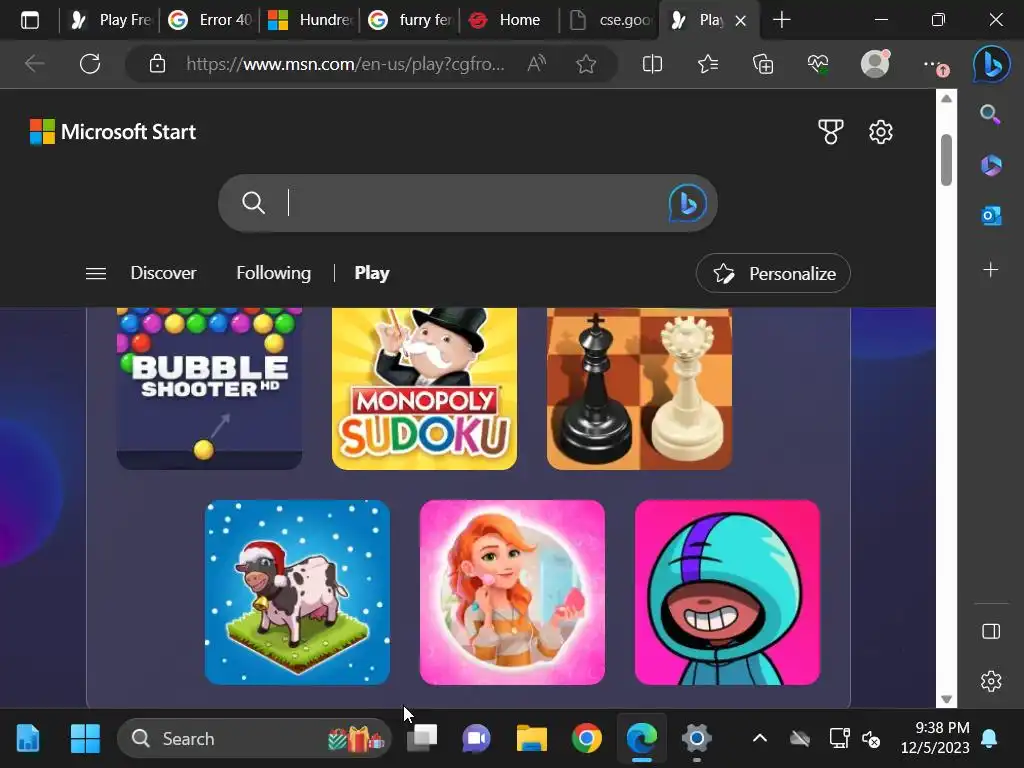Open Outlook in the sidebar
The image size is (1024, 768).
tap(991, 216)
